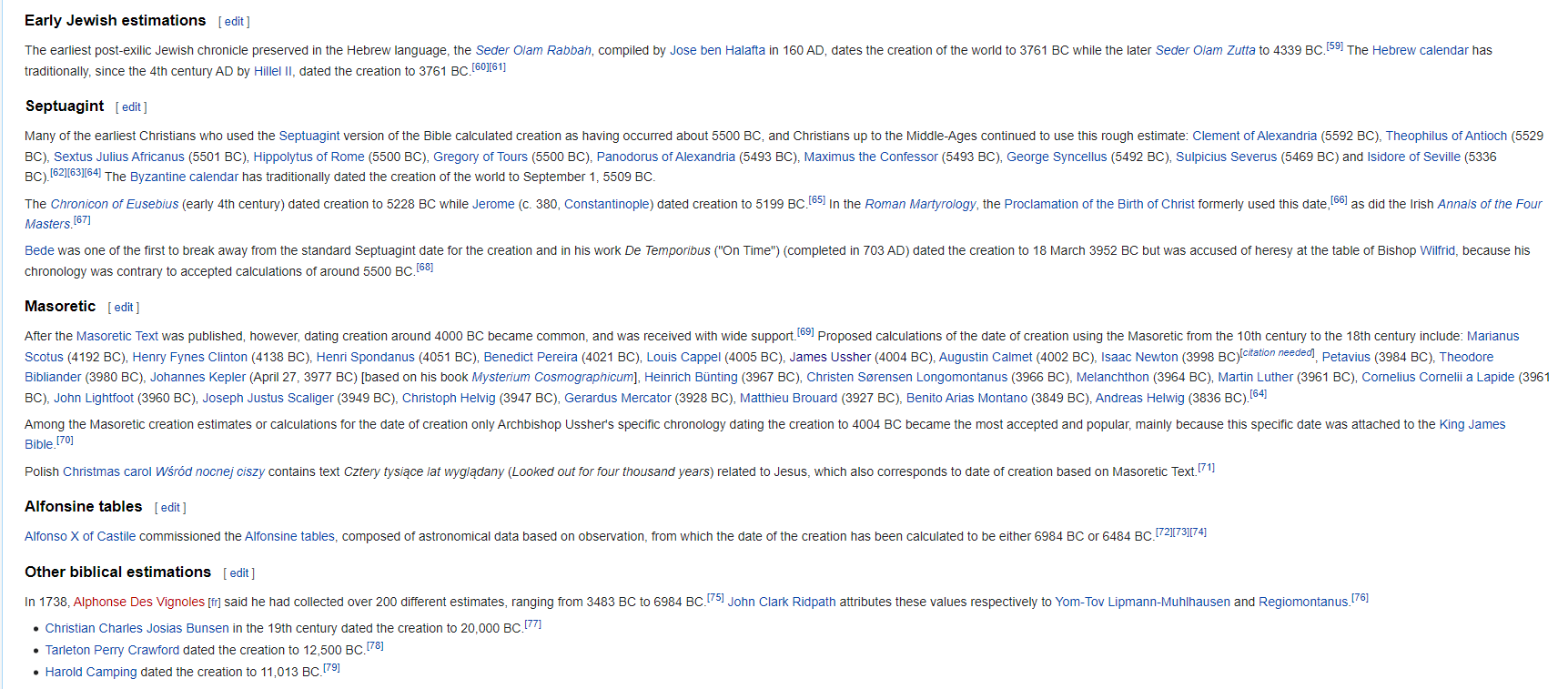1568x689 pixels.
Task: Jump to footnote reference 59
Action: 1334,46
